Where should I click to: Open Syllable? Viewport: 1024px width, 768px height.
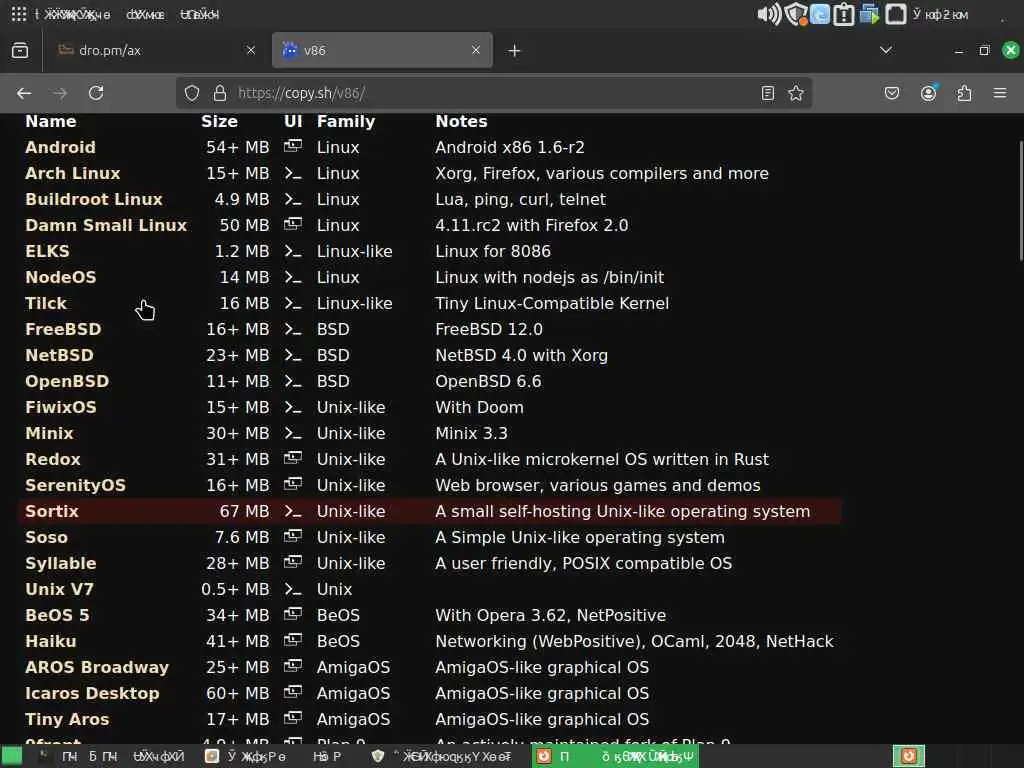coord(60,564)
